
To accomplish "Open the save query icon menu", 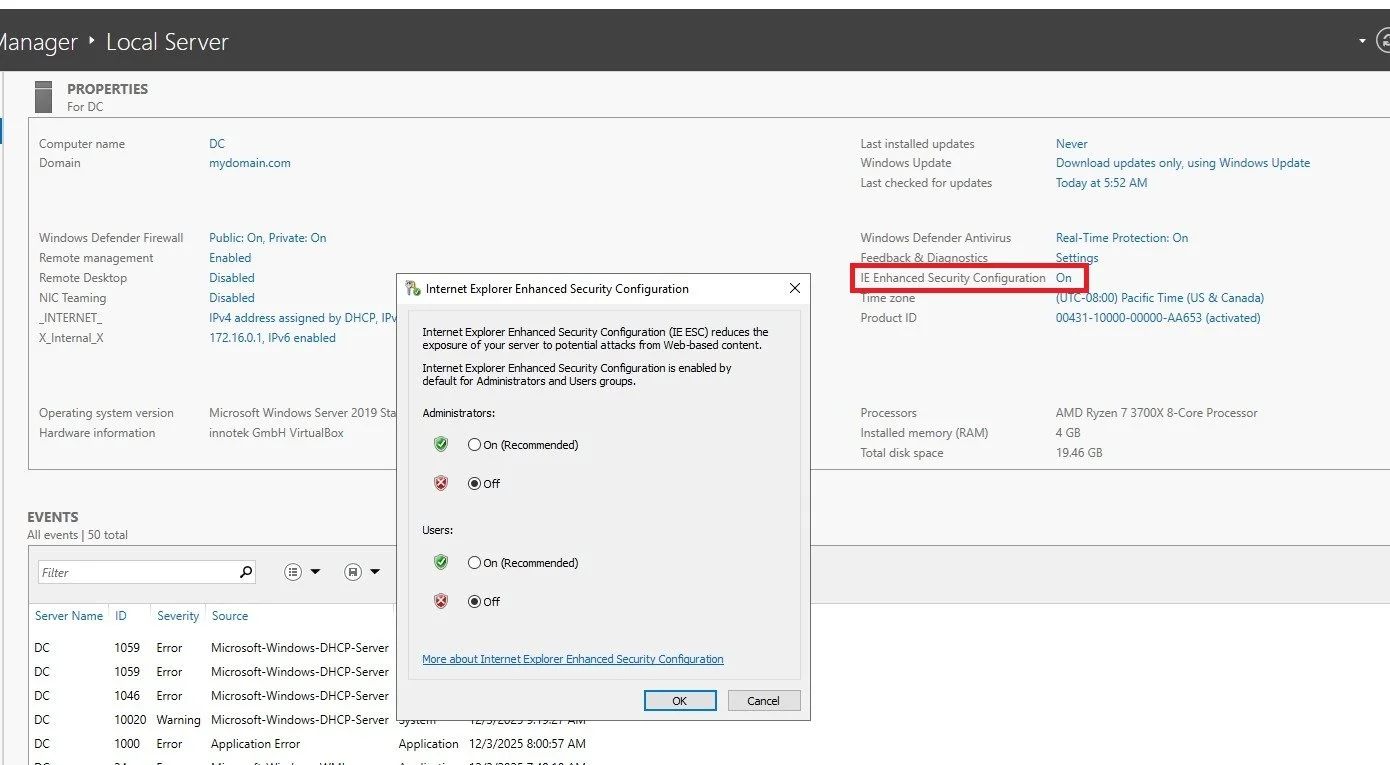I will pos(353,572).
